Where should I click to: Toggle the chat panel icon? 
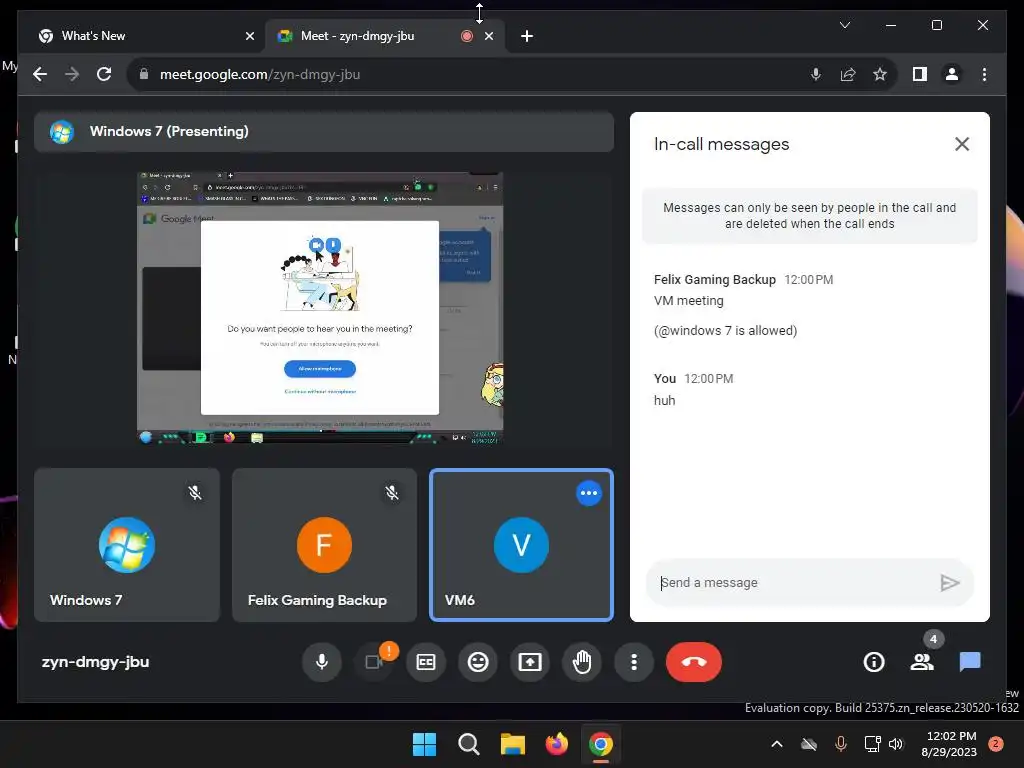point(970,662)
